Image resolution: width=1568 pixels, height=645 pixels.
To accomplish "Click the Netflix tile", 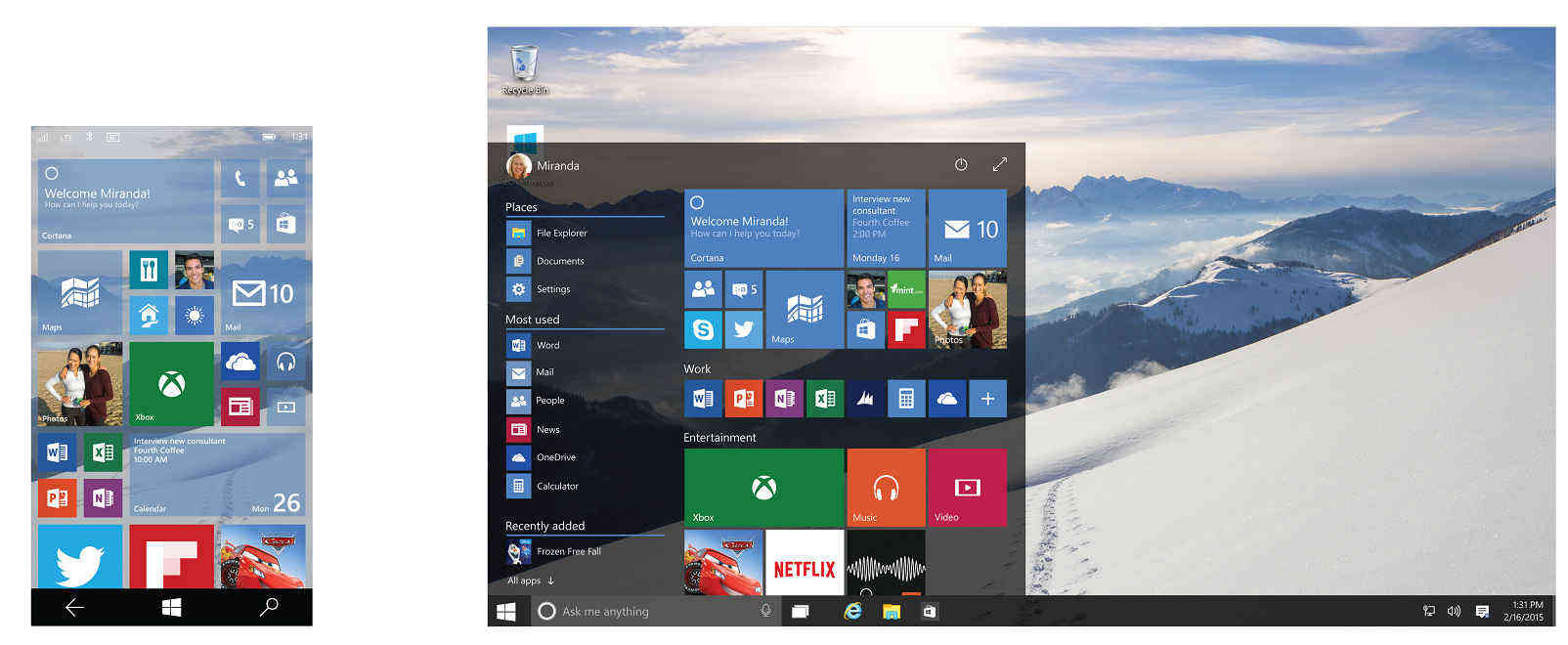I will [804, 563].
